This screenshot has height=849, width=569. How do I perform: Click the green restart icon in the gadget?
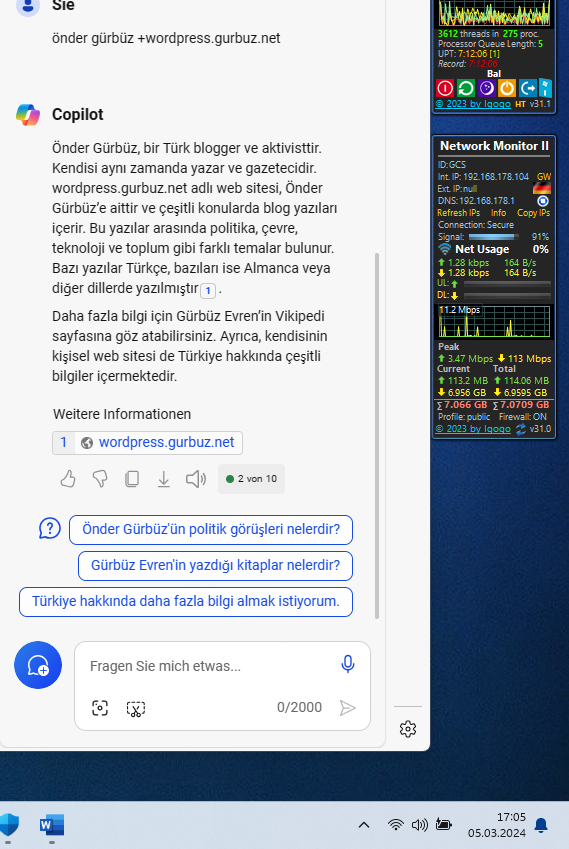click(466, 88)
